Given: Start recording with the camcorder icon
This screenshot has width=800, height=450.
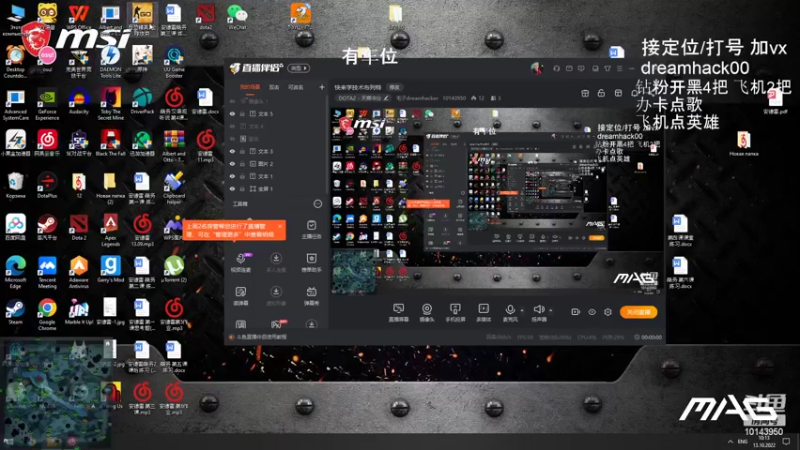Looking at the screenshot, I should [x=575, y=312].
